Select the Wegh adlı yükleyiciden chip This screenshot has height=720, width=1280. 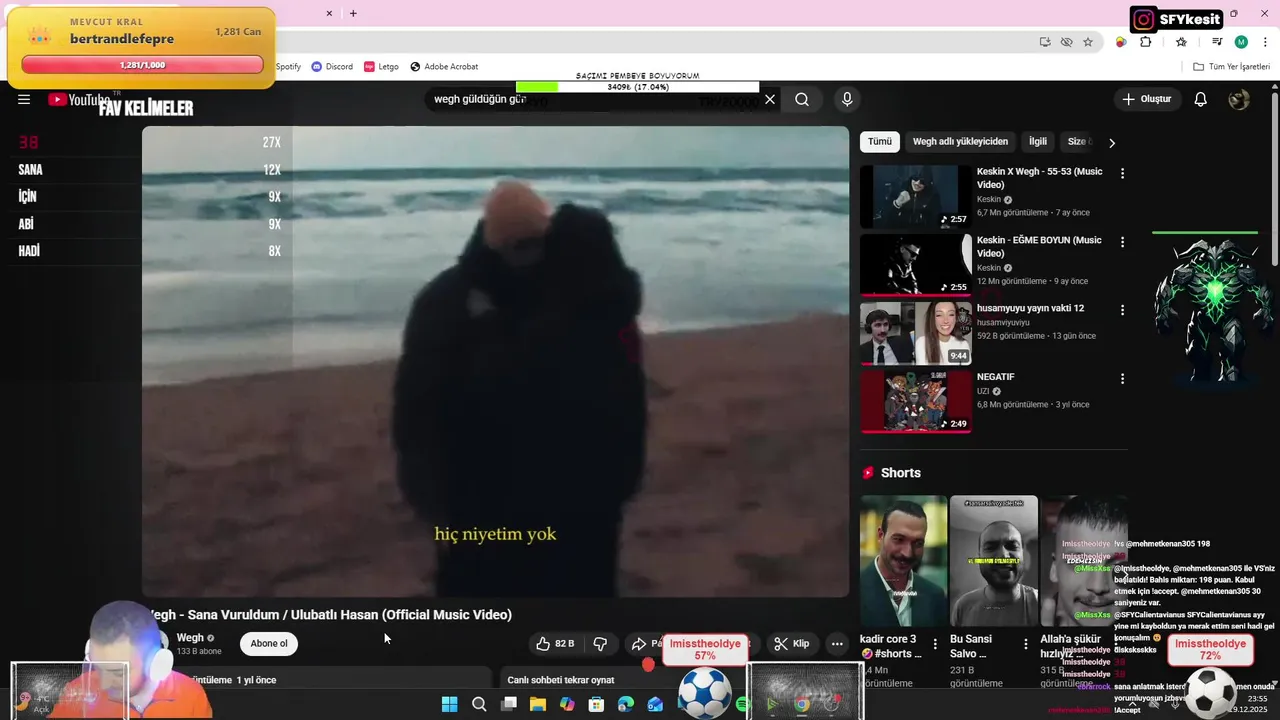click(960, 142)
